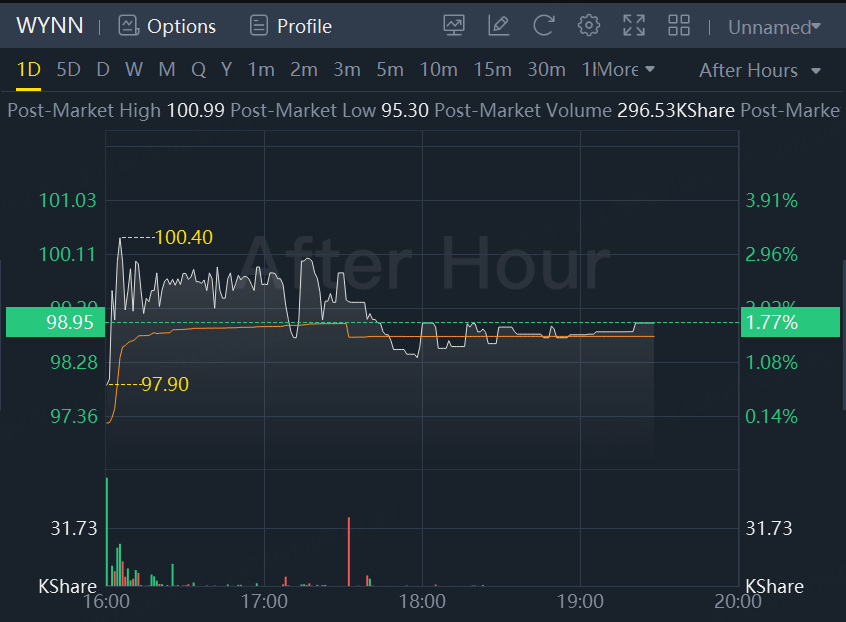Click the Post-Market High value 100.99
The width and height of the screenshot is (846, 622).
coord(195,111)
